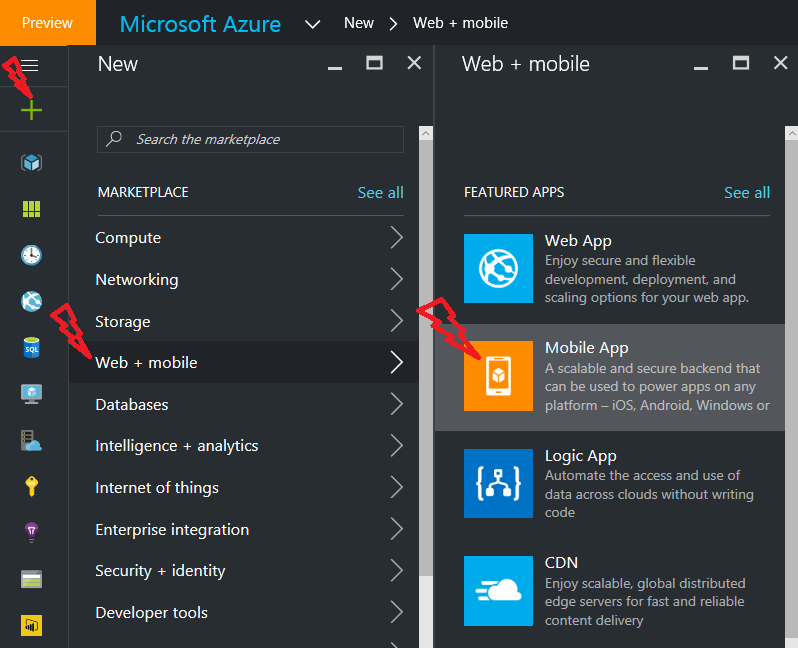Open the hamburger menu in sidebar
The height and width of the screenshot is (648, 798).
(x=30, y=66)
